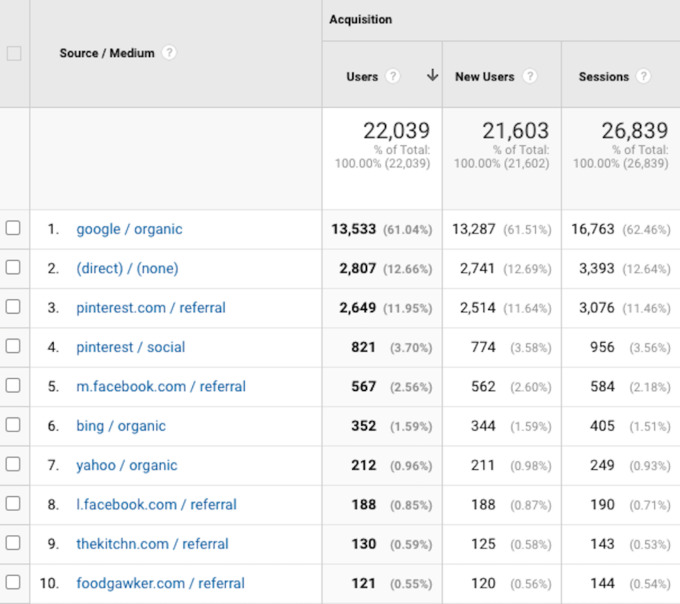The image size is (680, 604).
Task: Select direct new users value 2,741
Action: click(x=477, y=268)
